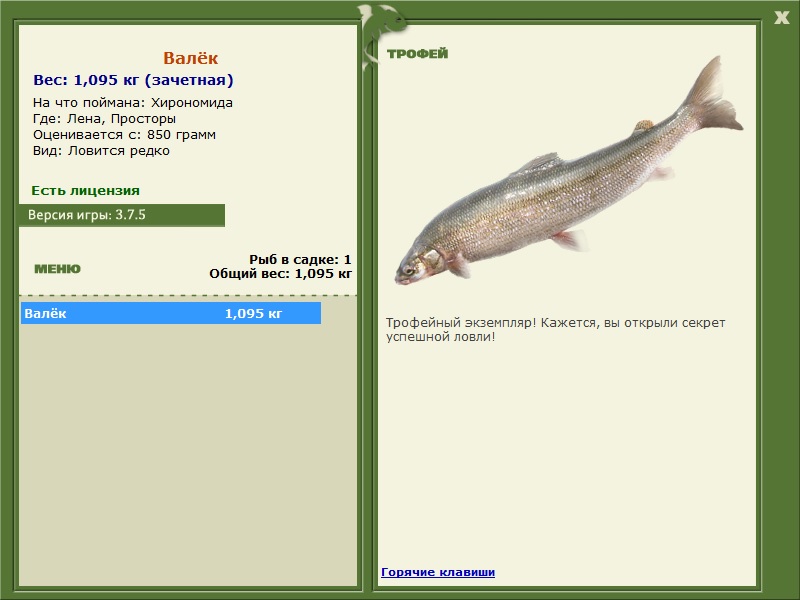Click the Вес: 1,095 кг (зачетная) text
This screenshot has height=600, width=800.
133,80
